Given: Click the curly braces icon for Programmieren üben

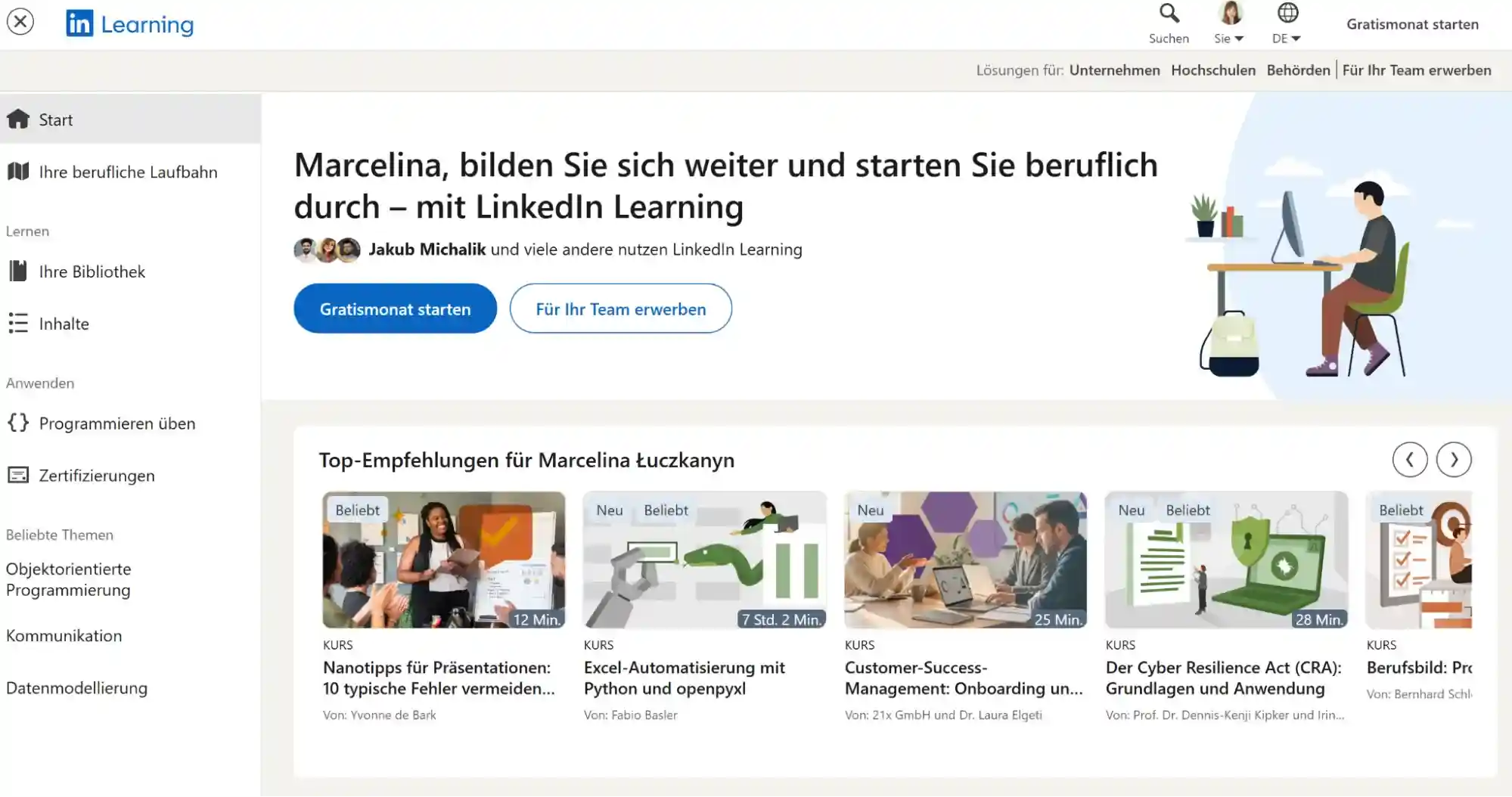Looking at the screenshot, I should click(18, 423).
